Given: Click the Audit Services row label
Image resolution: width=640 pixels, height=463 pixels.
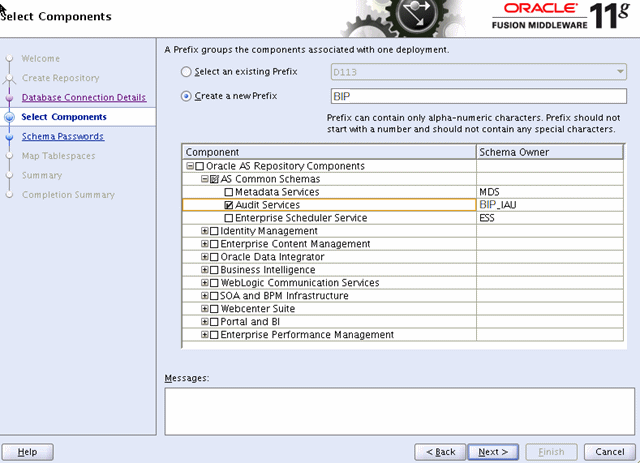Looking at the screenshot, I should click(268, 205).
